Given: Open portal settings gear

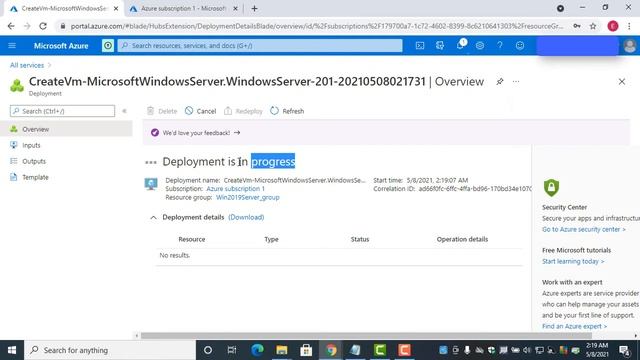Looking at the screenshot, I should [x=480, y=46].
